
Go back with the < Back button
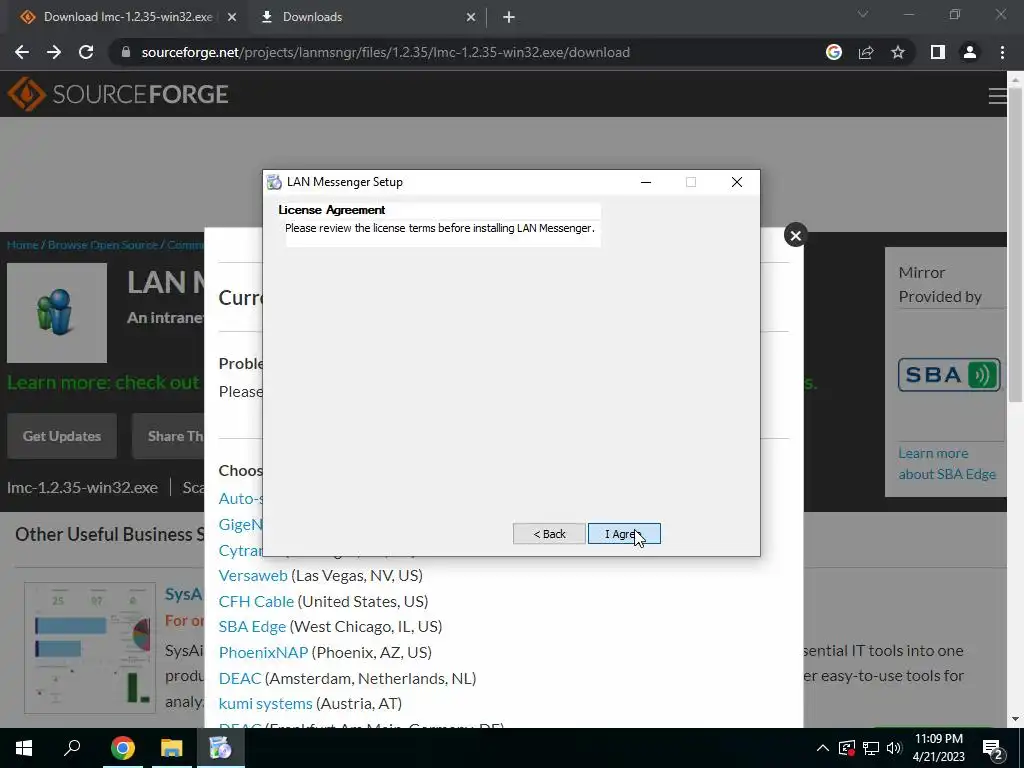pyautogui.click(x=549, y=534)
